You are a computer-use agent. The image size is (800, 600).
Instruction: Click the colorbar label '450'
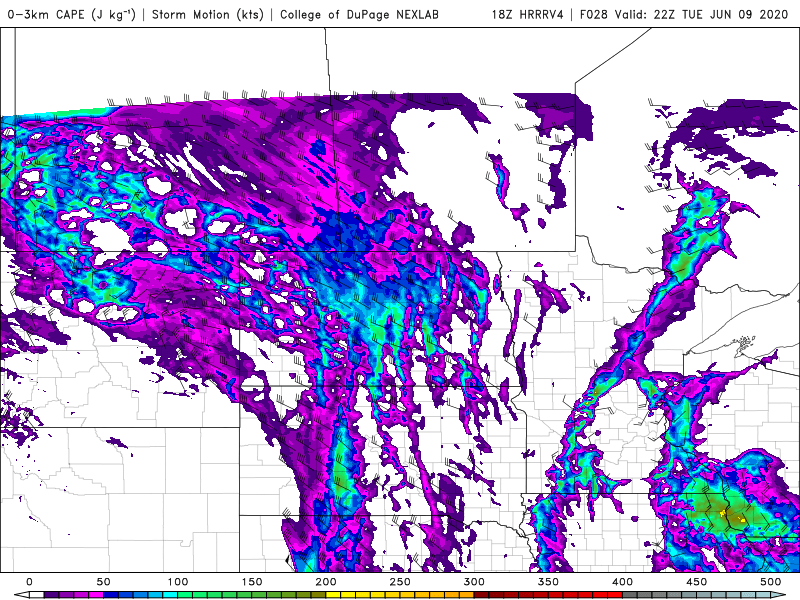coord(696,582)
